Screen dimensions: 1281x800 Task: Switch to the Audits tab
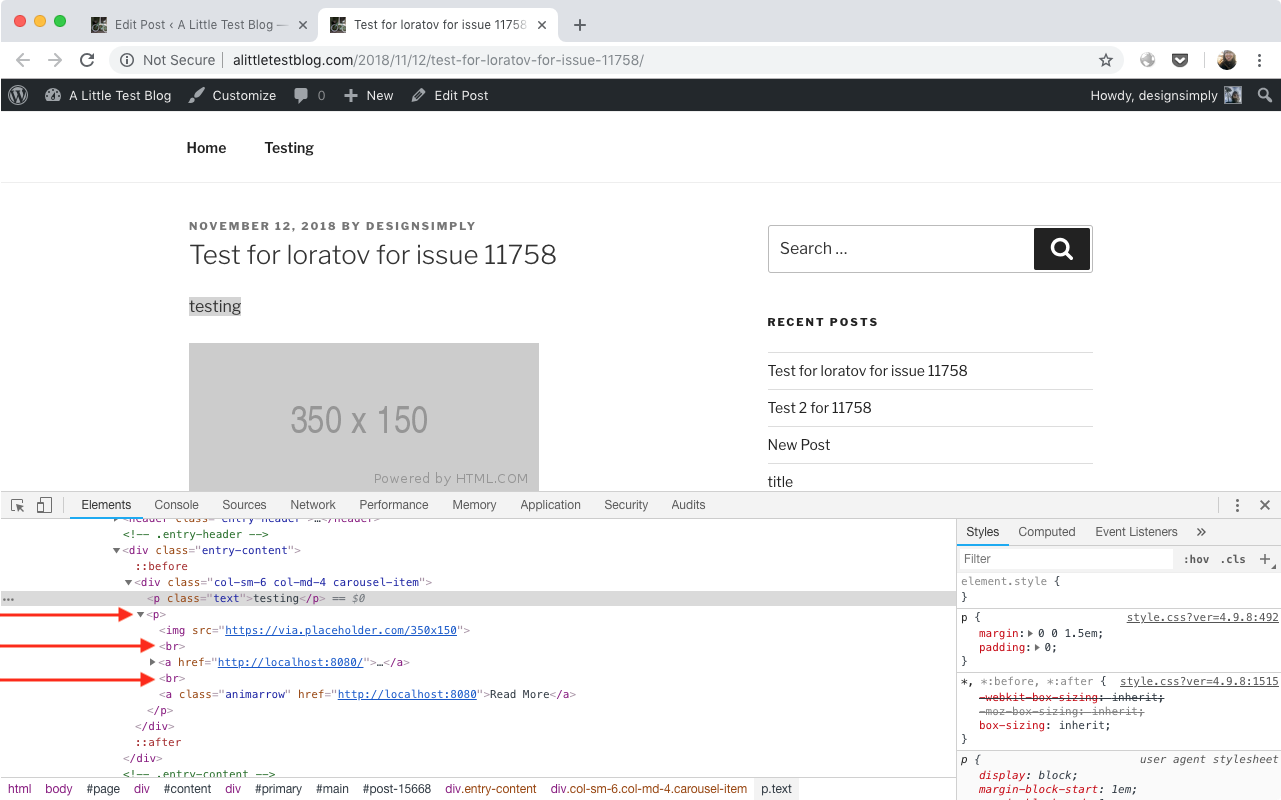coord(688,505)
